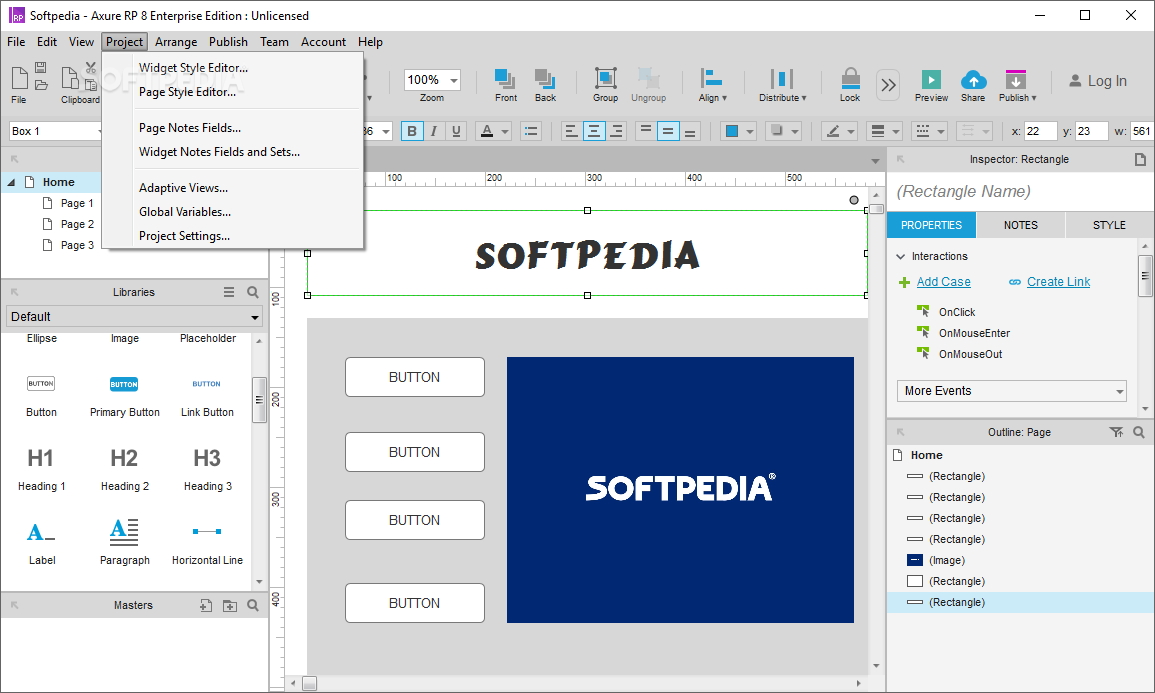Expand the More Events dropdown

pos(1011,391)
